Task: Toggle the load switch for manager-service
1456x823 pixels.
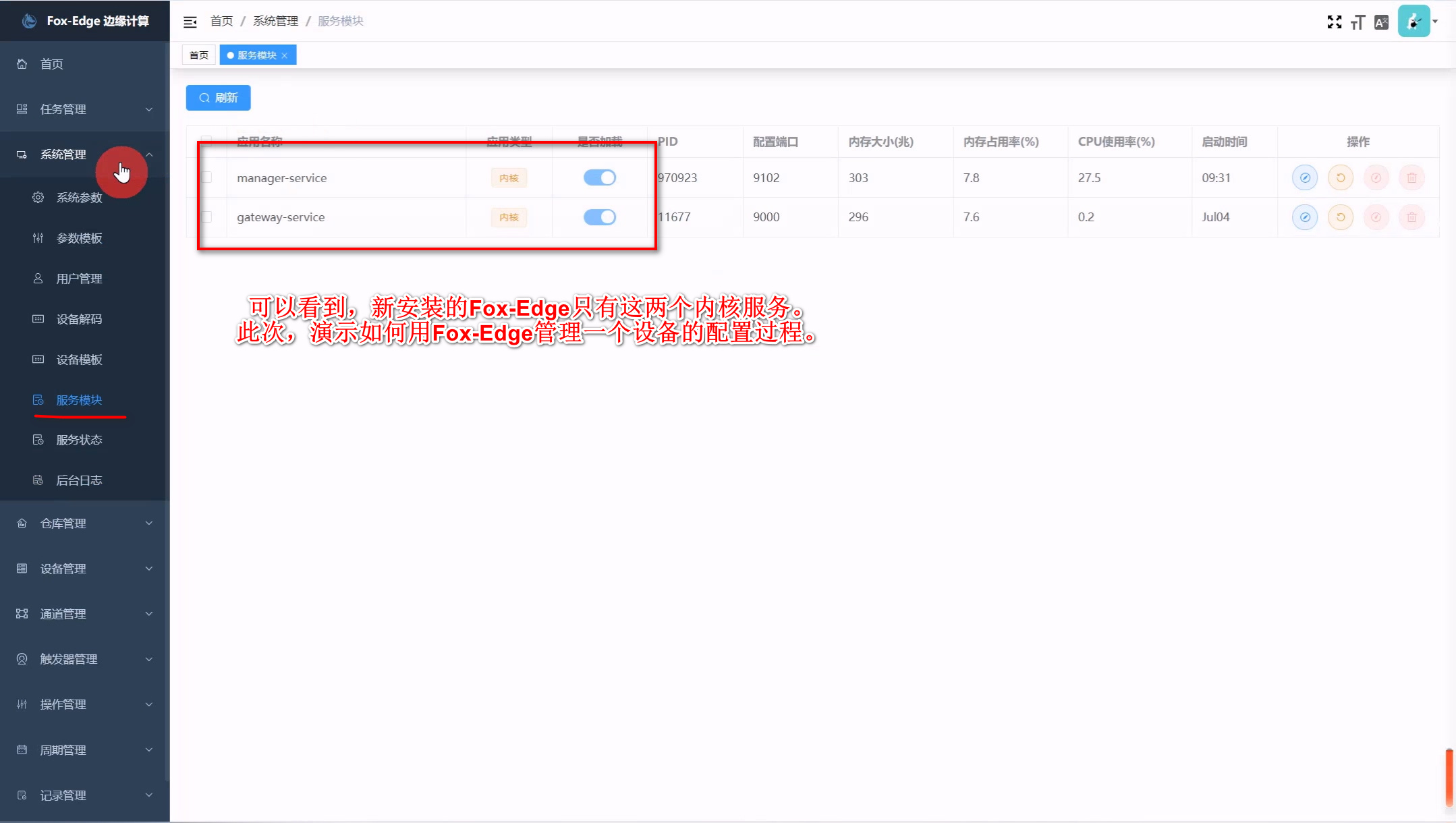Action: tap(599, 178)
